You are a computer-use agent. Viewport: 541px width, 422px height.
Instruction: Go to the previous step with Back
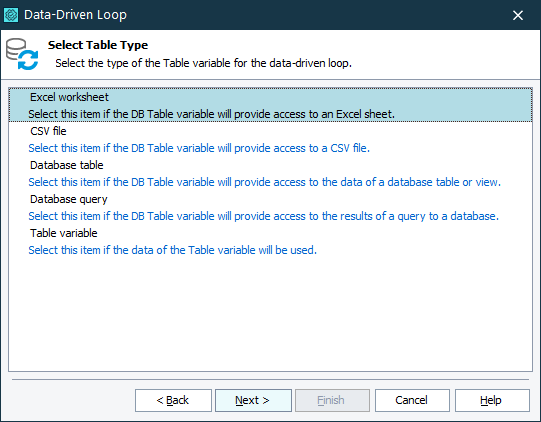click(173, 400)
